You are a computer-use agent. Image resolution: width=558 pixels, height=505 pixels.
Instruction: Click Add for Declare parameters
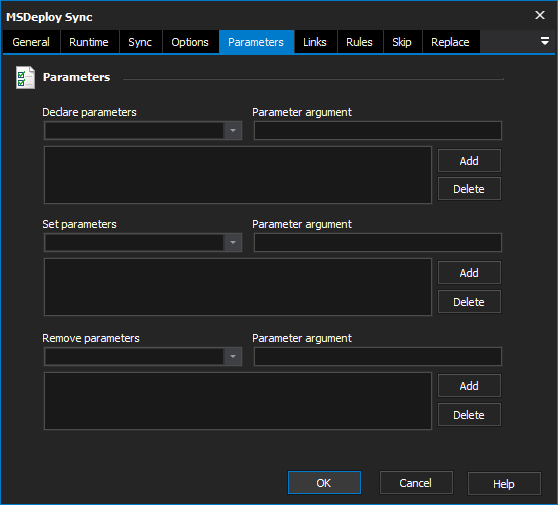(x=469, y=161)
